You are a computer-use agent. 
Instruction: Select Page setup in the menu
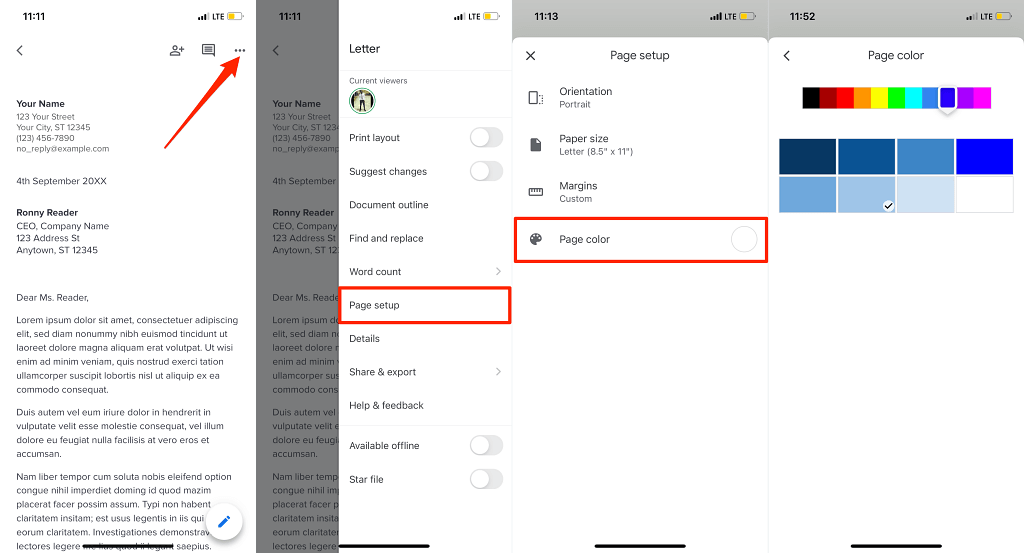click(424, 305)
